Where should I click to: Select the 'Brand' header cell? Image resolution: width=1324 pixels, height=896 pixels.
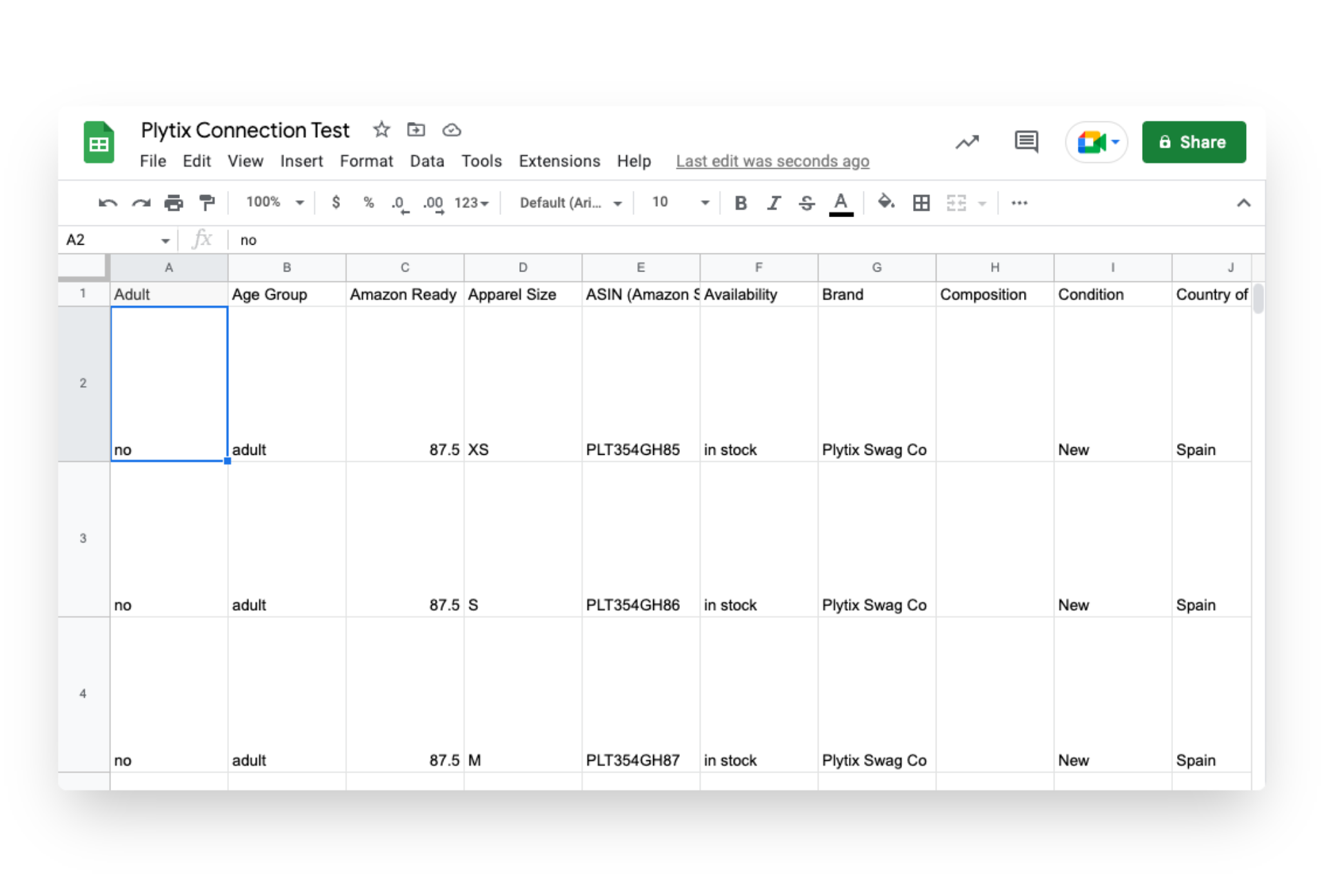point(876,294)
